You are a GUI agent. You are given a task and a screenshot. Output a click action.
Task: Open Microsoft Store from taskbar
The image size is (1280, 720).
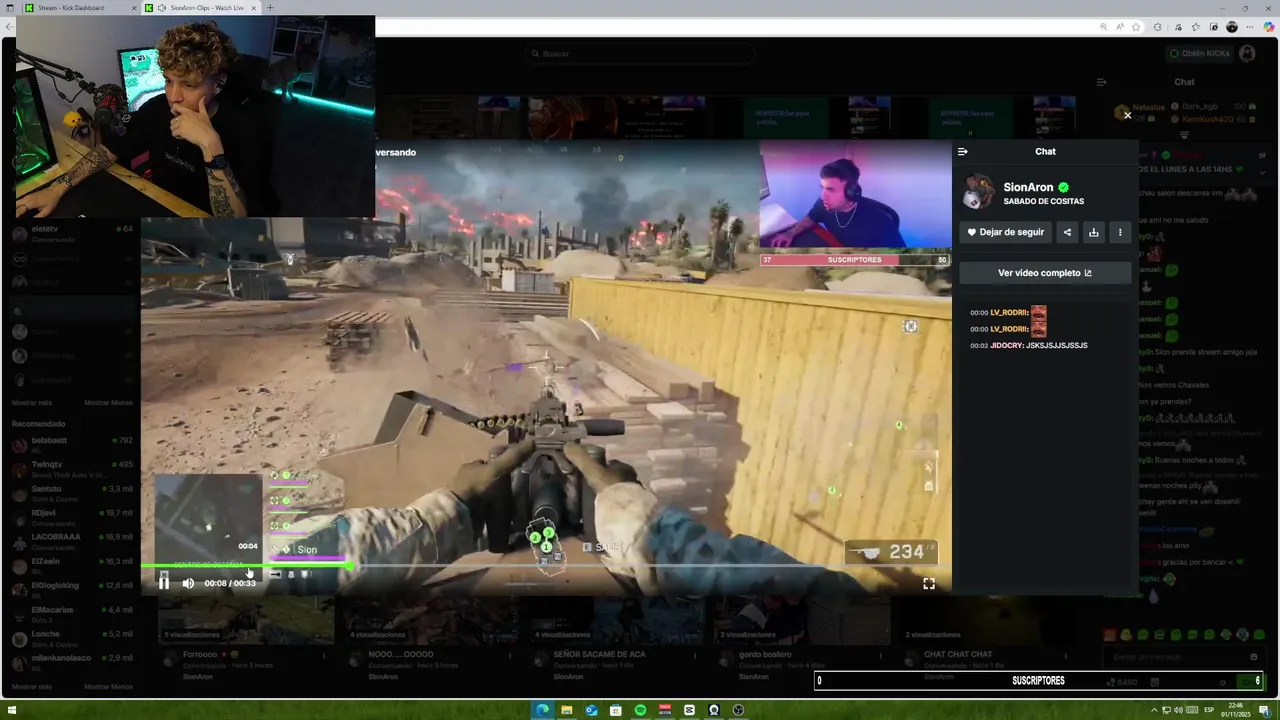pyautogui.click(x=616, y=710)
